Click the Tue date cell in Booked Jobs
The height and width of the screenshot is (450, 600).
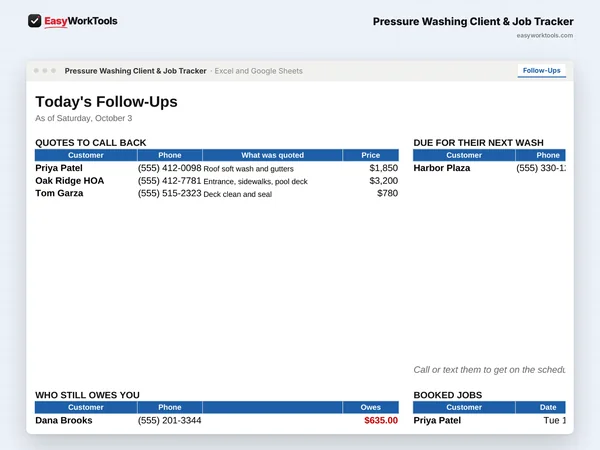[554, 420]
